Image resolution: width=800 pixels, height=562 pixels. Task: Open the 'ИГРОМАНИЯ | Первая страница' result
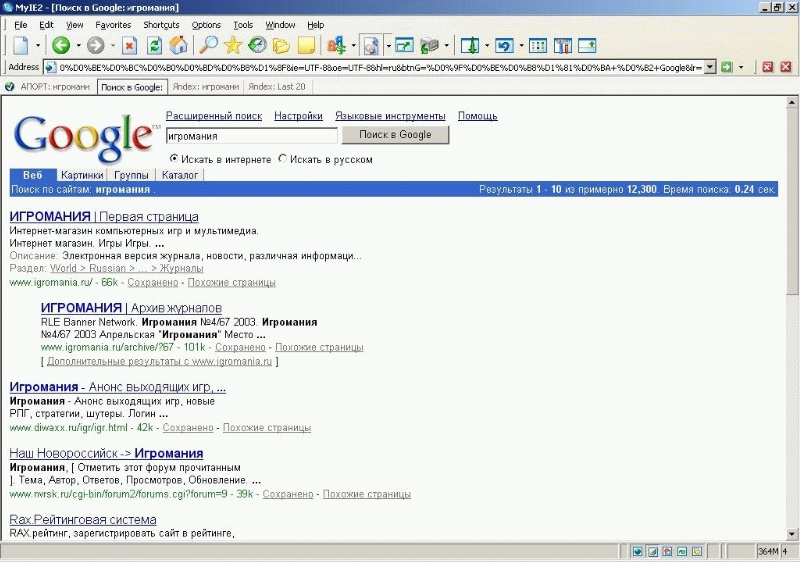(x=104, y=217)
